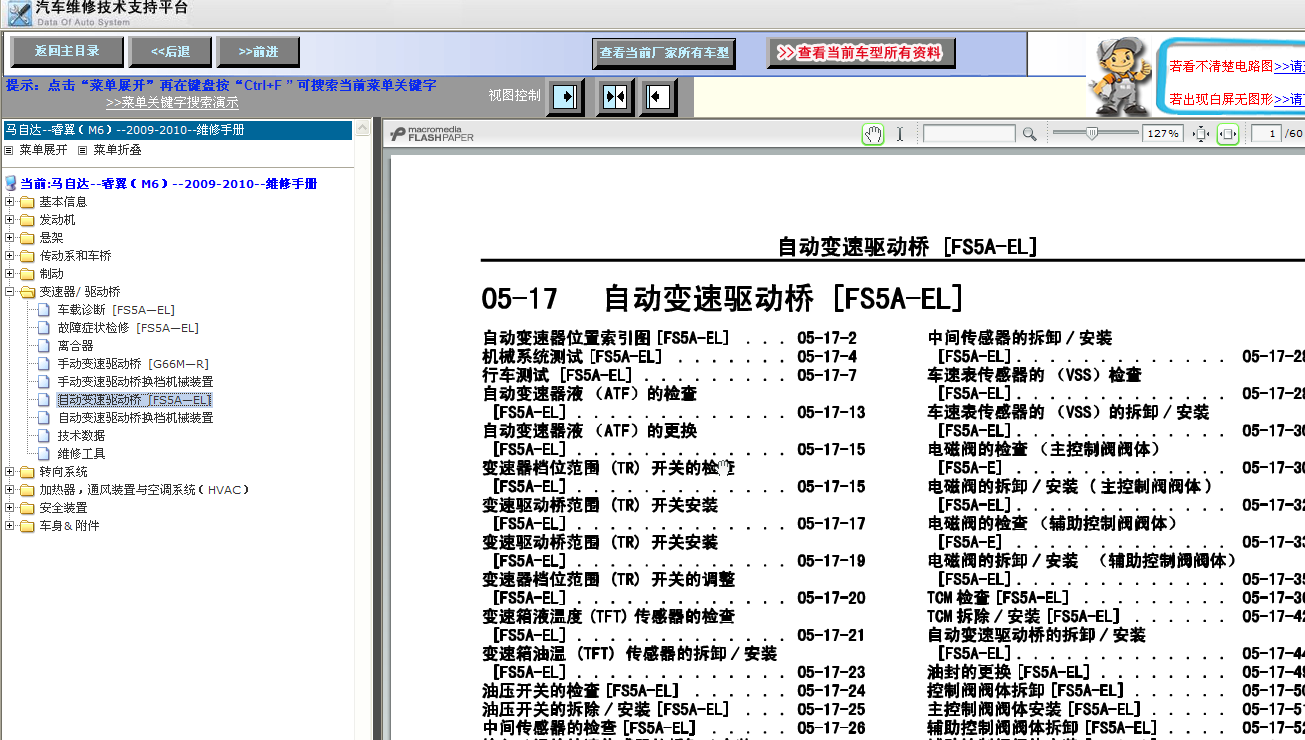
Task: Open 手动变速驱动桥 [G66M-R] page
Action: pos(133,364)
